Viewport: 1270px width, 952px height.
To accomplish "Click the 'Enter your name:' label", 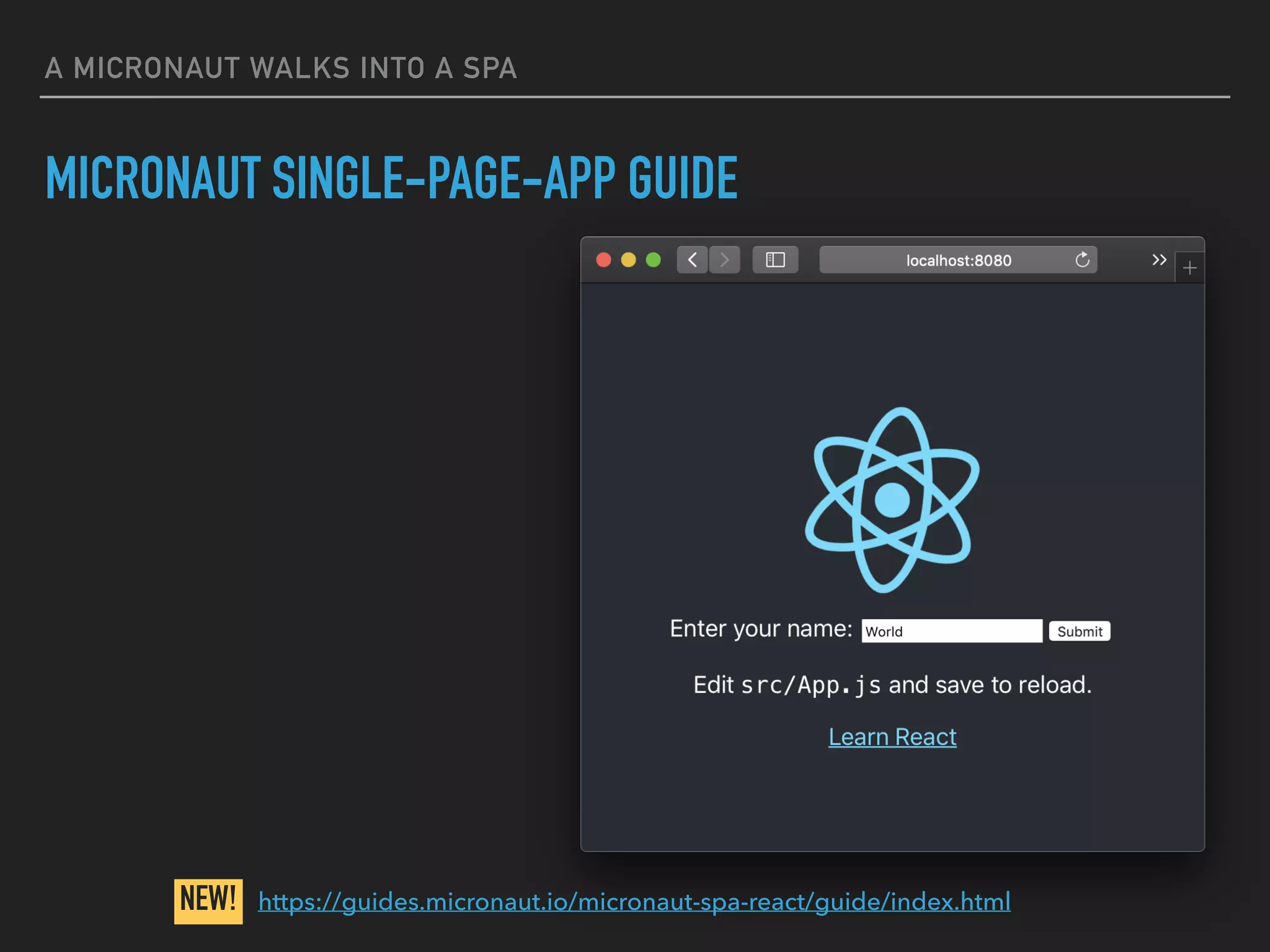I will pos(761,630).
